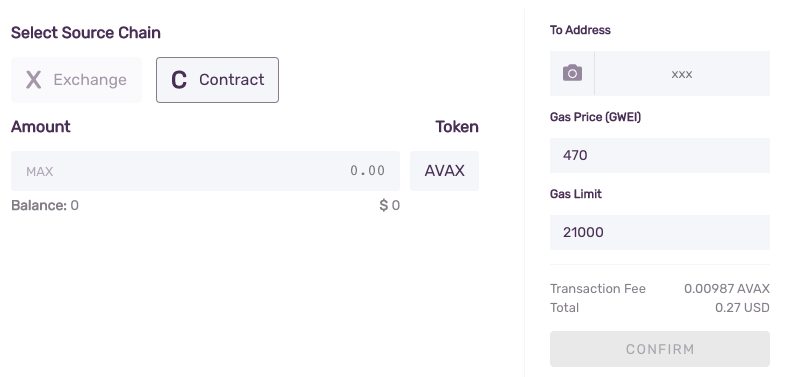Click the Gas Limit field showing 21000
Screen dimensions: 785x377
660,232
